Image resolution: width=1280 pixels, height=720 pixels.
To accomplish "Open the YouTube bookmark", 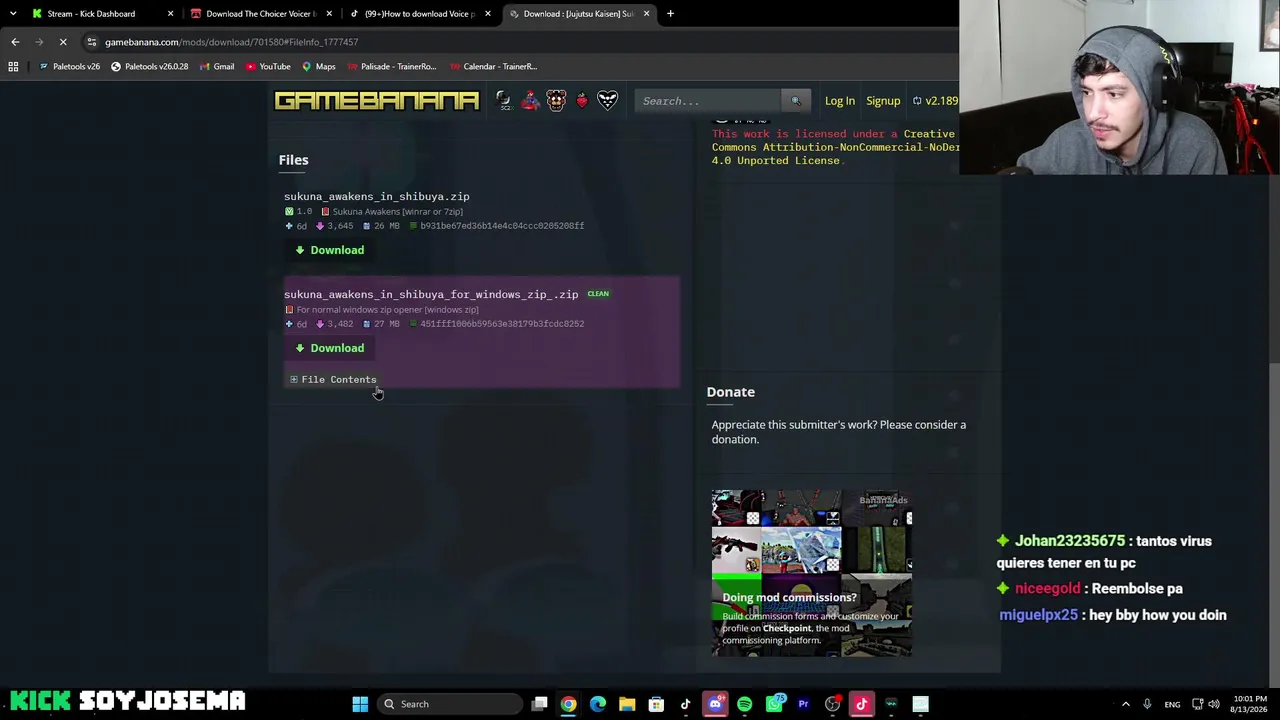I will click(268, 67).
